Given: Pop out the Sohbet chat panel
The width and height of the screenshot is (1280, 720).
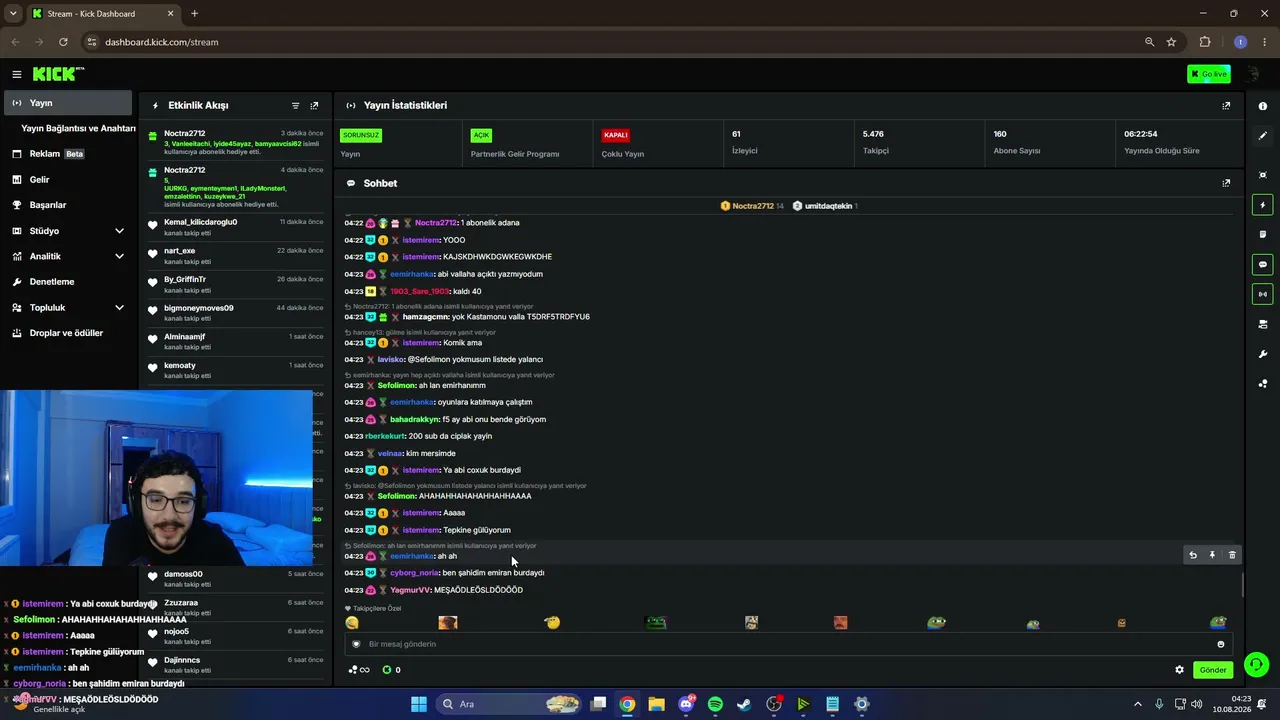Looking at the screenshot, I should [1226, 183].
